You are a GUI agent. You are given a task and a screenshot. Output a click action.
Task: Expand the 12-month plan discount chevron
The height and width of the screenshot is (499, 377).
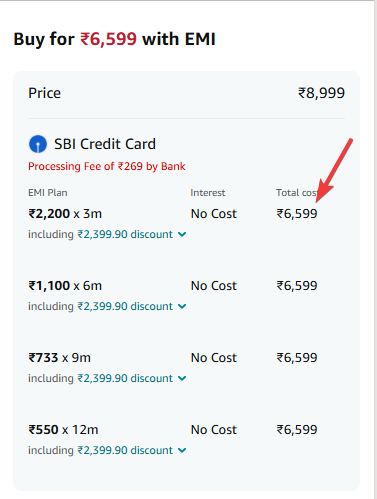pos(182,450)
